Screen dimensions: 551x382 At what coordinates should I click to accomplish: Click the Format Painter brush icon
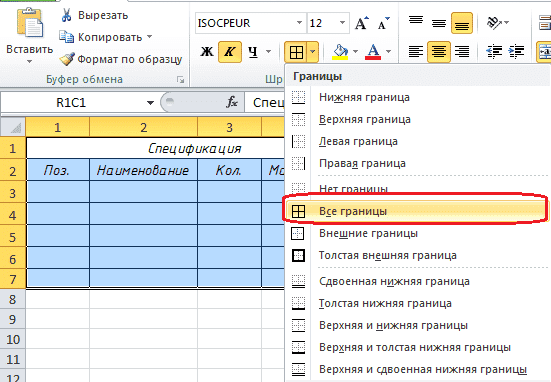[67, 59]
